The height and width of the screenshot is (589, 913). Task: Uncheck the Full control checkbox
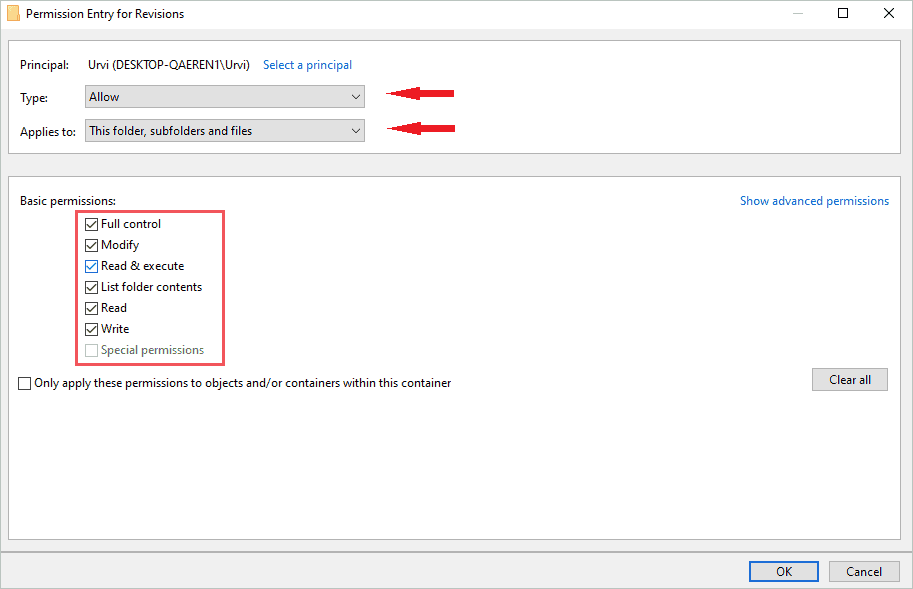[92, 224]
